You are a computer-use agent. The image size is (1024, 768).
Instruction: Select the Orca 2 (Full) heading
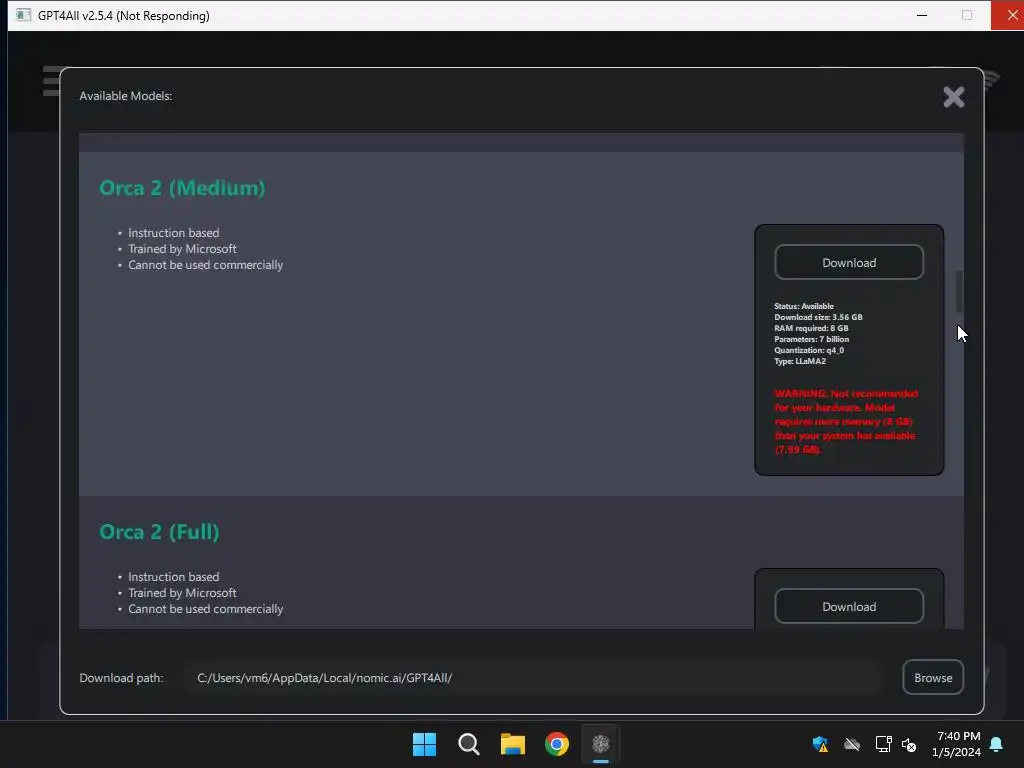[159, 532]
